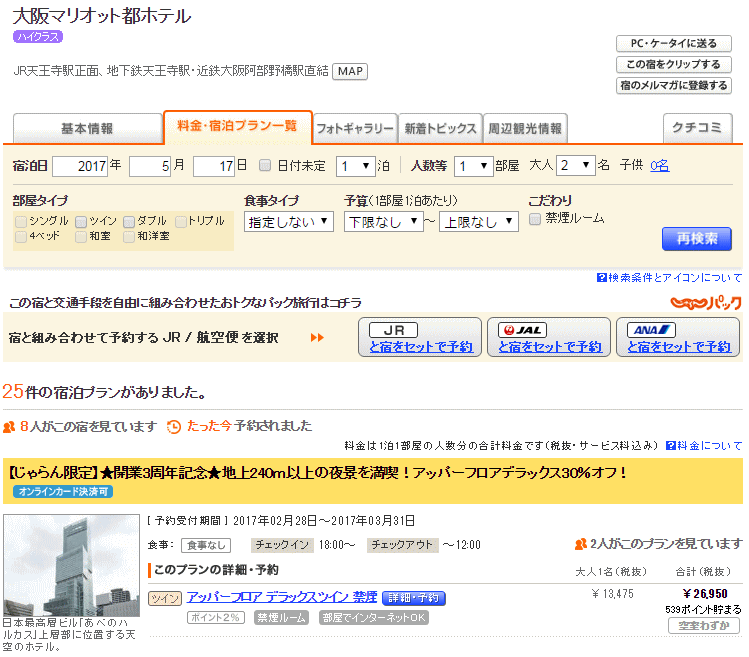Image resolution: width=749 pixels, height=657 pixels.
Task: Click the viewers icon beside 8人がこの宿を見ています
Action: [x=9, y=427]
